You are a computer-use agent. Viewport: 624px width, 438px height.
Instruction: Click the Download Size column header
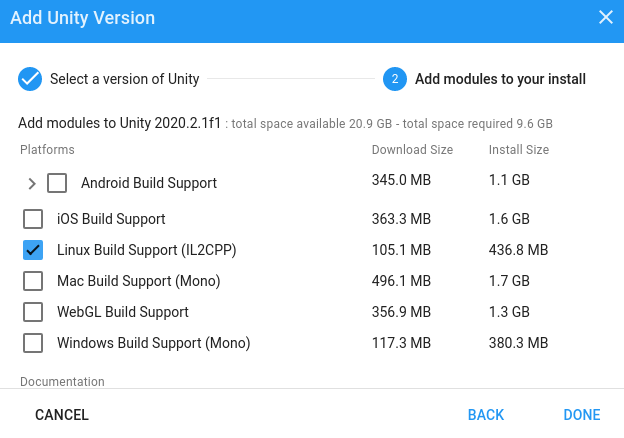(412, 150)
